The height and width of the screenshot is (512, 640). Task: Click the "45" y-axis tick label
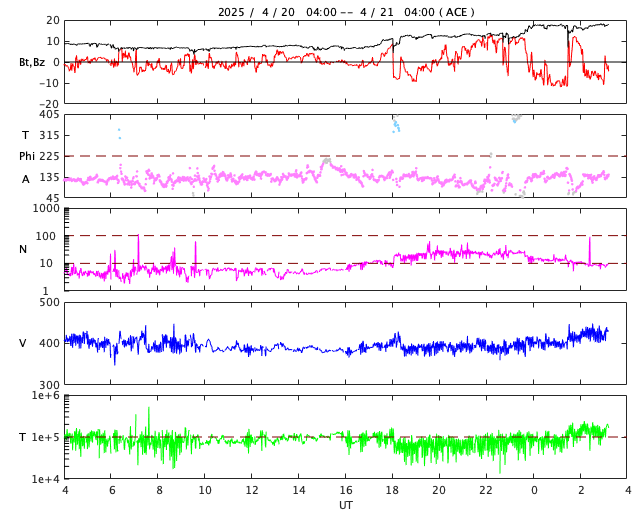pyautogui.click(x=53, y=198)
